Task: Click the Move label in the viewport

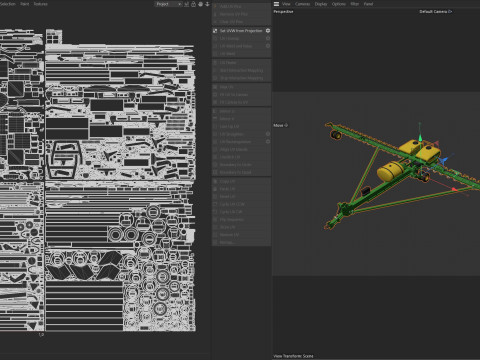Action: tap(281, 125)
